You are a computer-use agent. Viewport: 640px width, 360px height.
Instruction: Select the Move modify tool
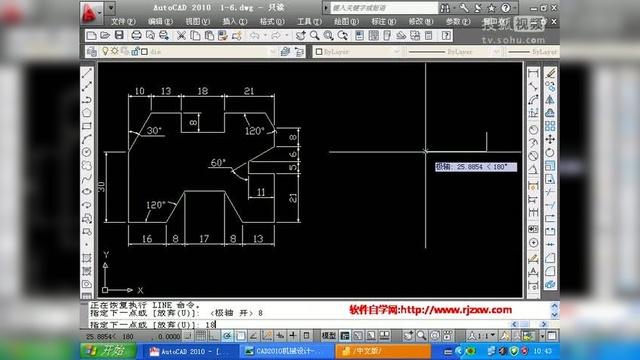[550, 139]
